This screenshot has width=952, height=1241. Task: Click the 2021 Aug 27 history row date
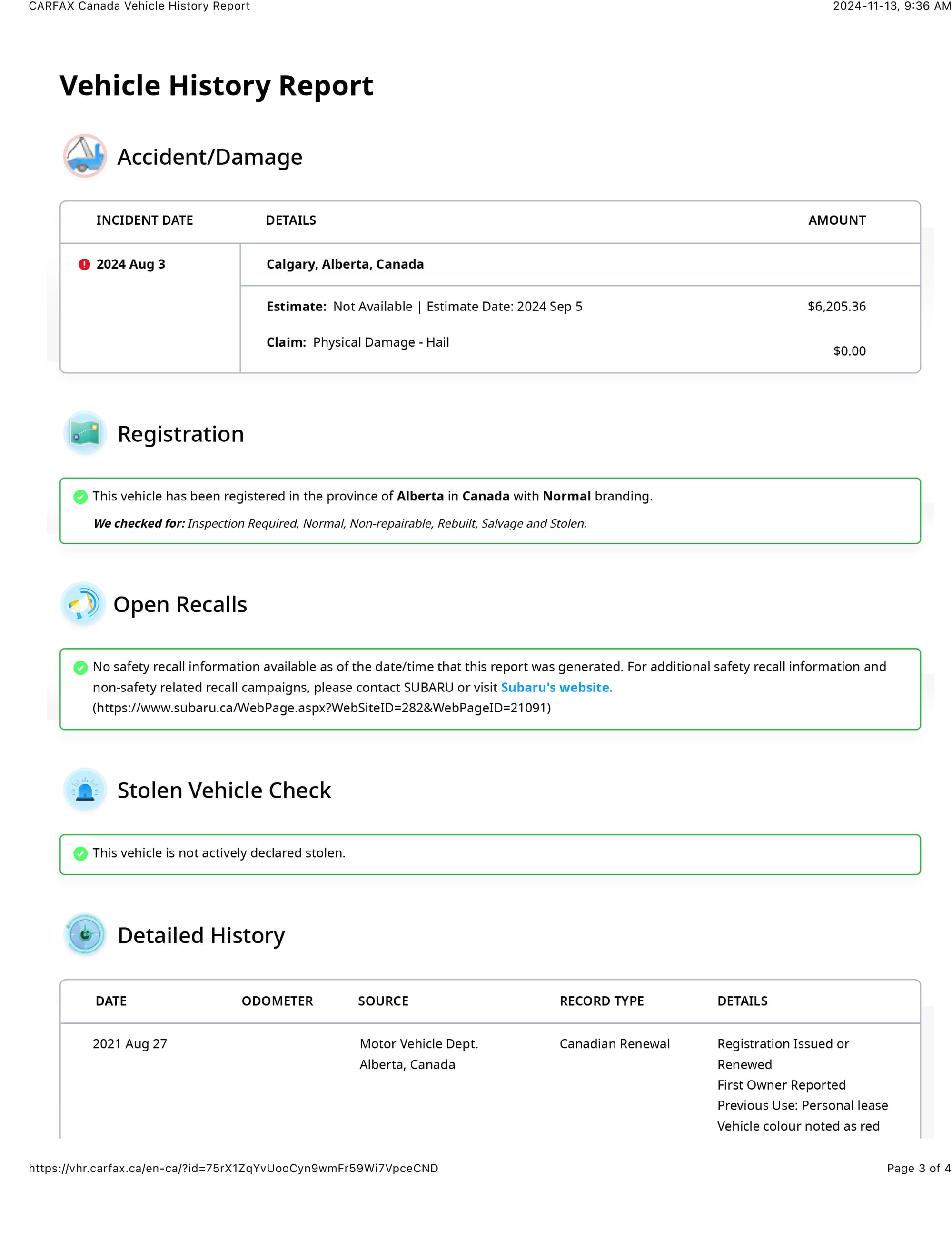130,1044
